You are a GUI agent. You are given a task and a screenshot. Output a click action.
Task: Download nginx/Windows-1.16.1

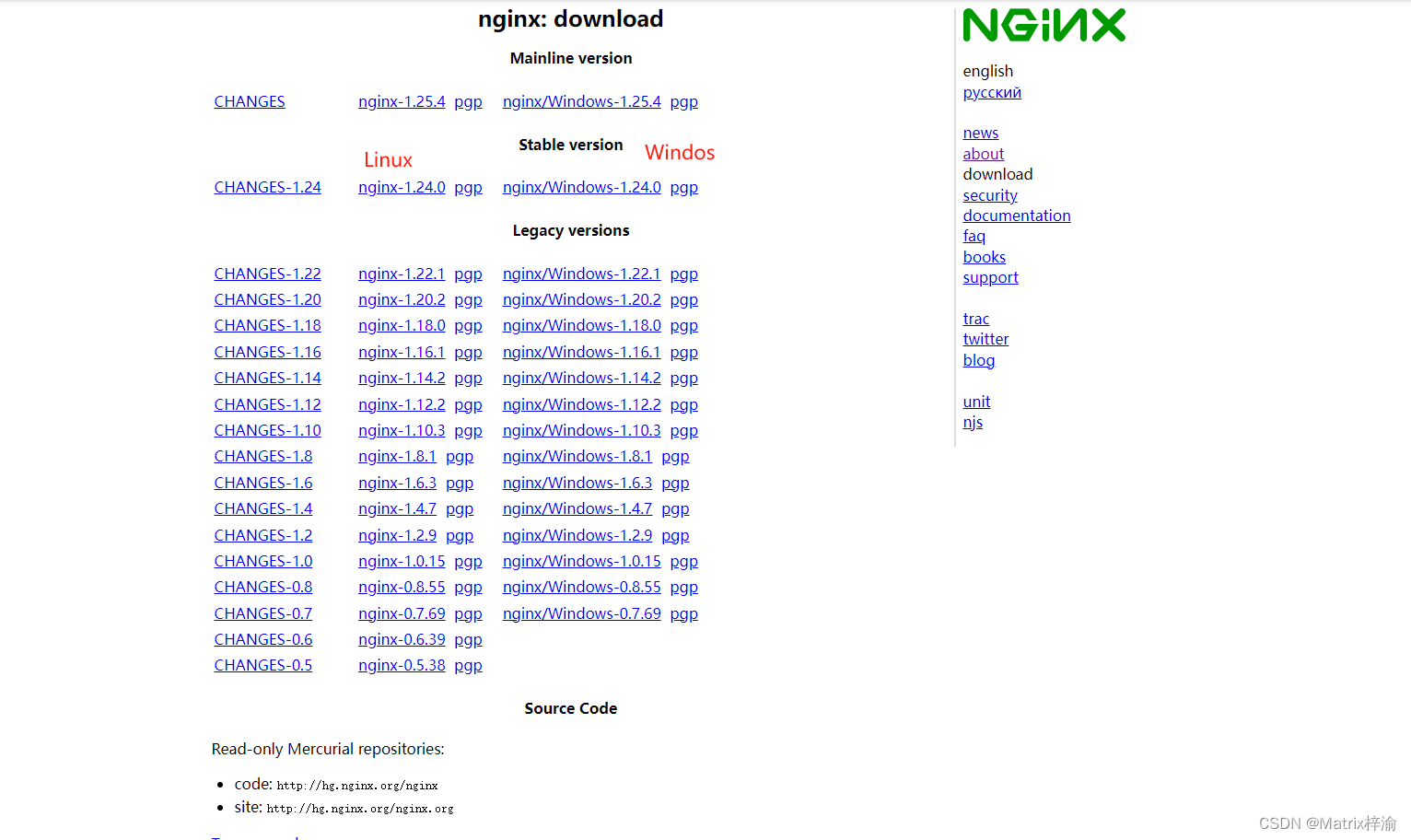[582, 352]
